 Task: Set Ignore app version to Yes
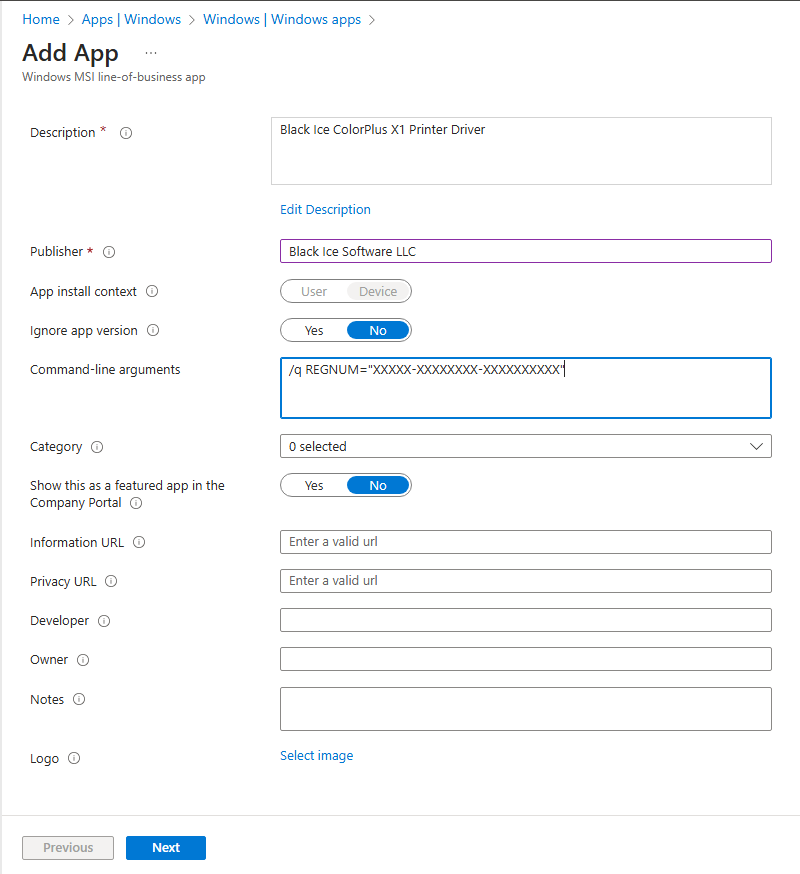[314, 330]
